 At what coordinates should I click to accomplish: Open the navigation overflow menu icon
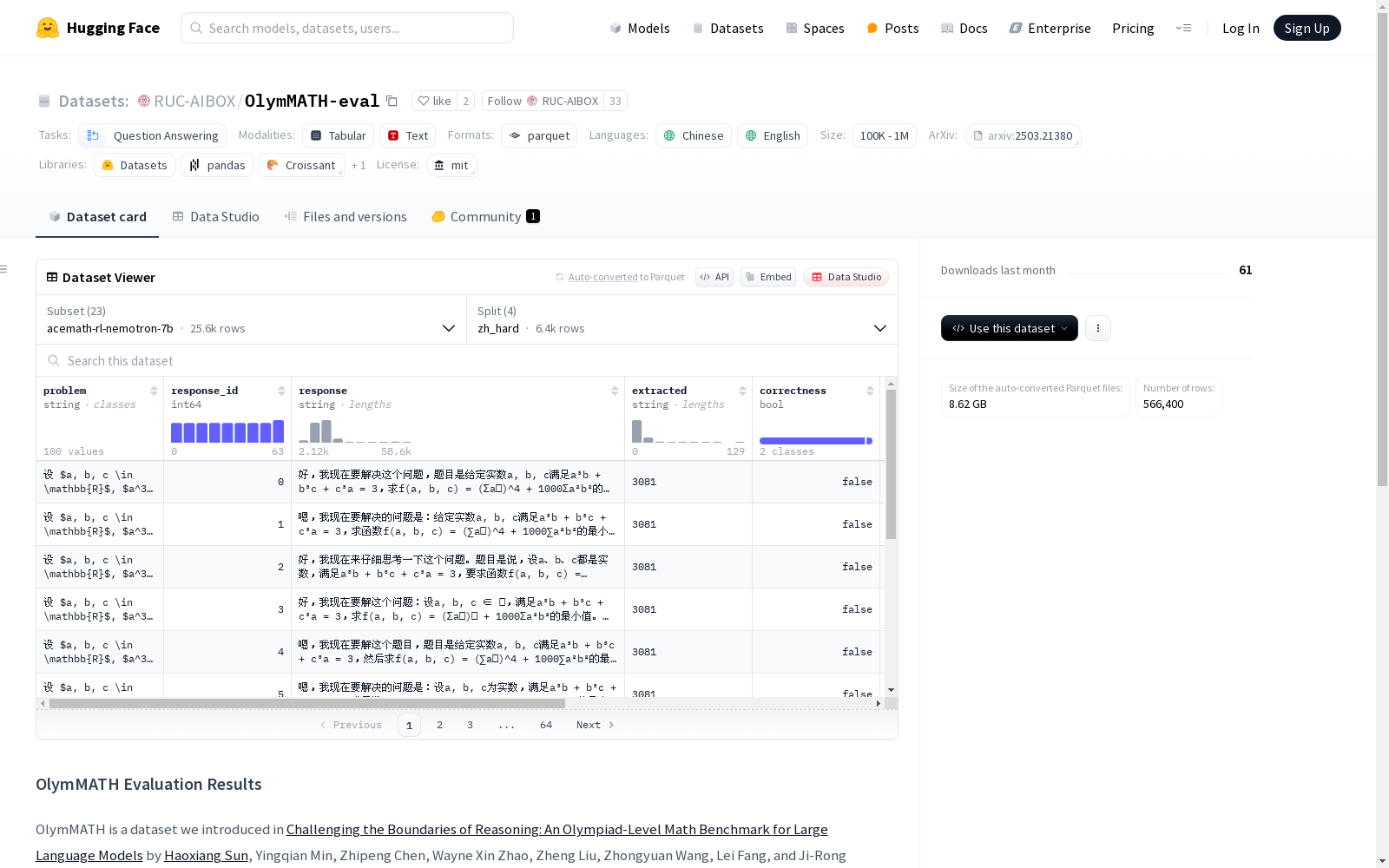pos(1183,28)
